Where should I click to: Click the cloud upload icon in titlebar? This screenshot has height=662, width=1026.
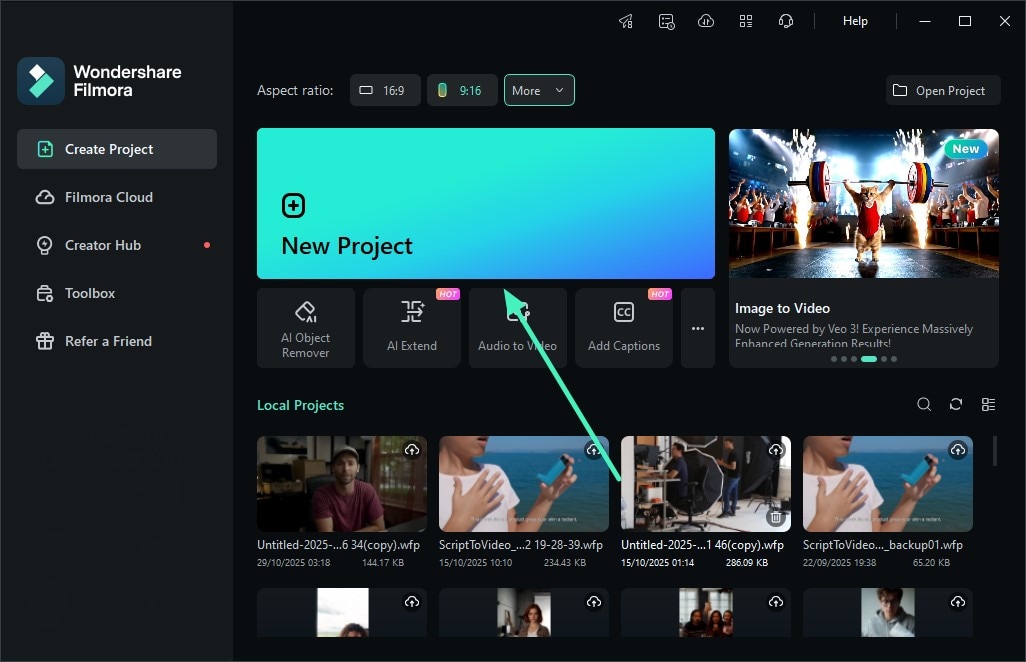(706, 20)
